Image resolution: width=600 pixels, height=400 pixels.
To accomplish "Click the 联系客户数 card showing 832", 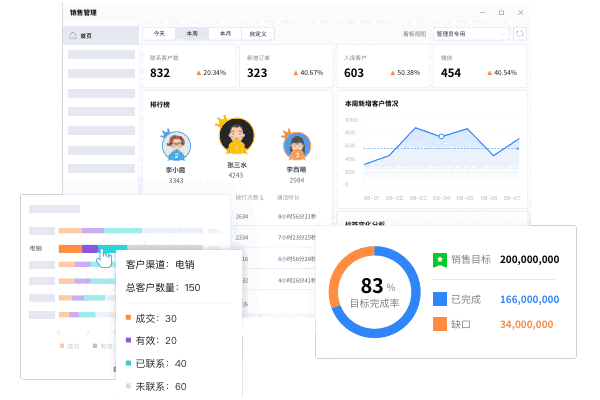I will click(189, 66).
